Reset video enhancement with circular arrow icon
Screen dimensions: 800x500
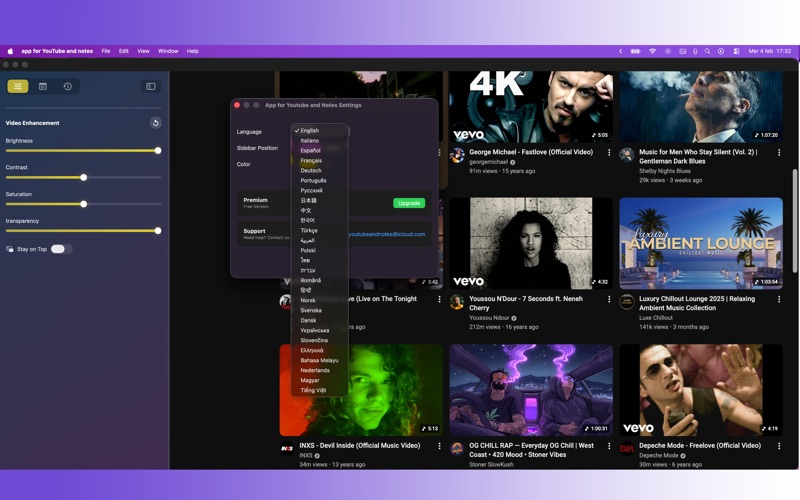click(156, 123)
